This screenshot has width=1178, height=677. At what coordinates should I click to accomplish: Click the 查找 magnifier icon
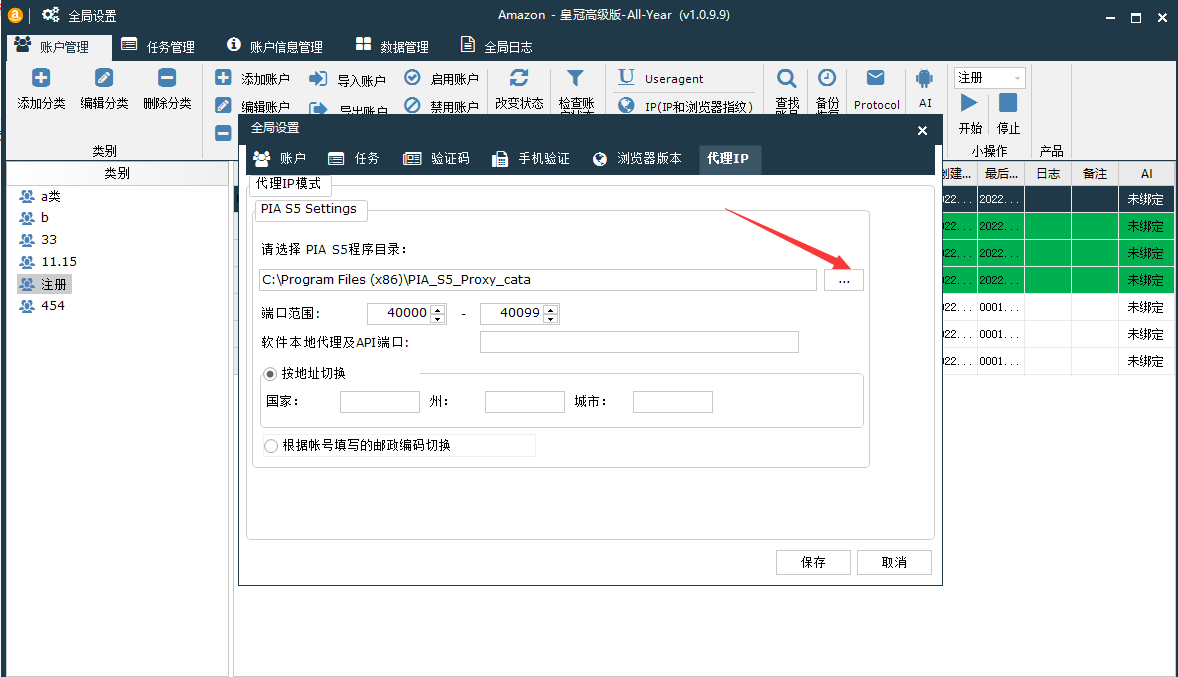coord(787,78)
